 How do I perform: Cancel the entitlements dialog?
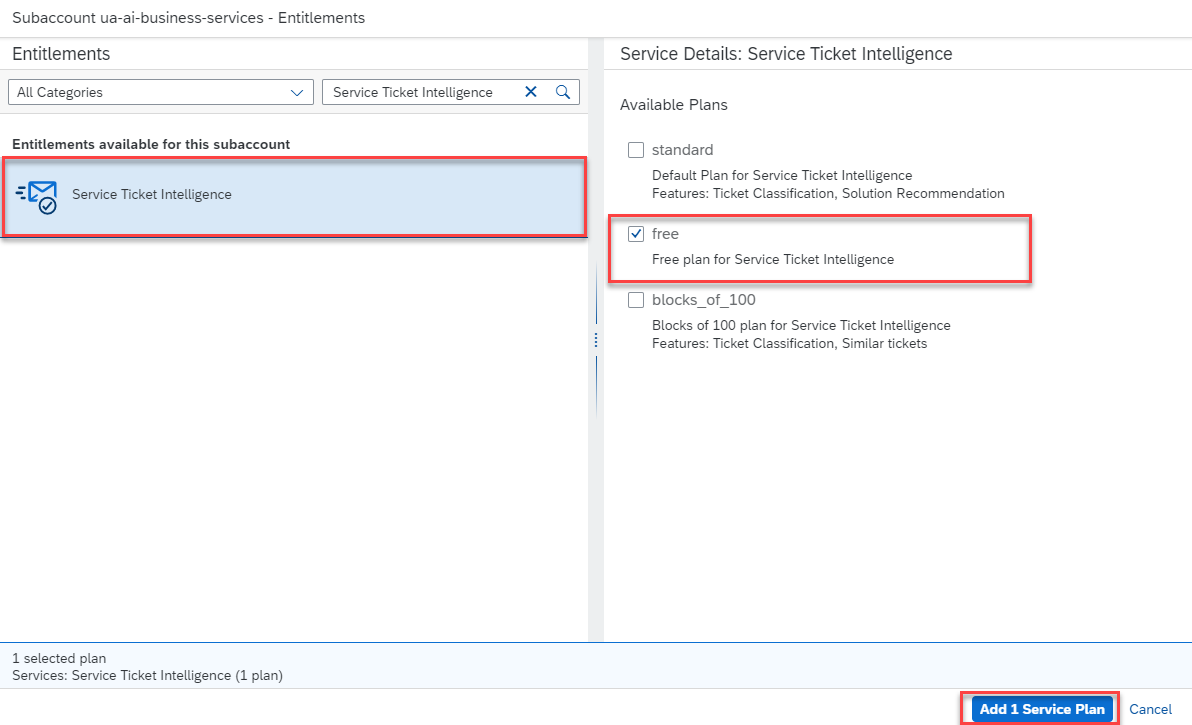pyautogui.click(x=1150, y=709)
